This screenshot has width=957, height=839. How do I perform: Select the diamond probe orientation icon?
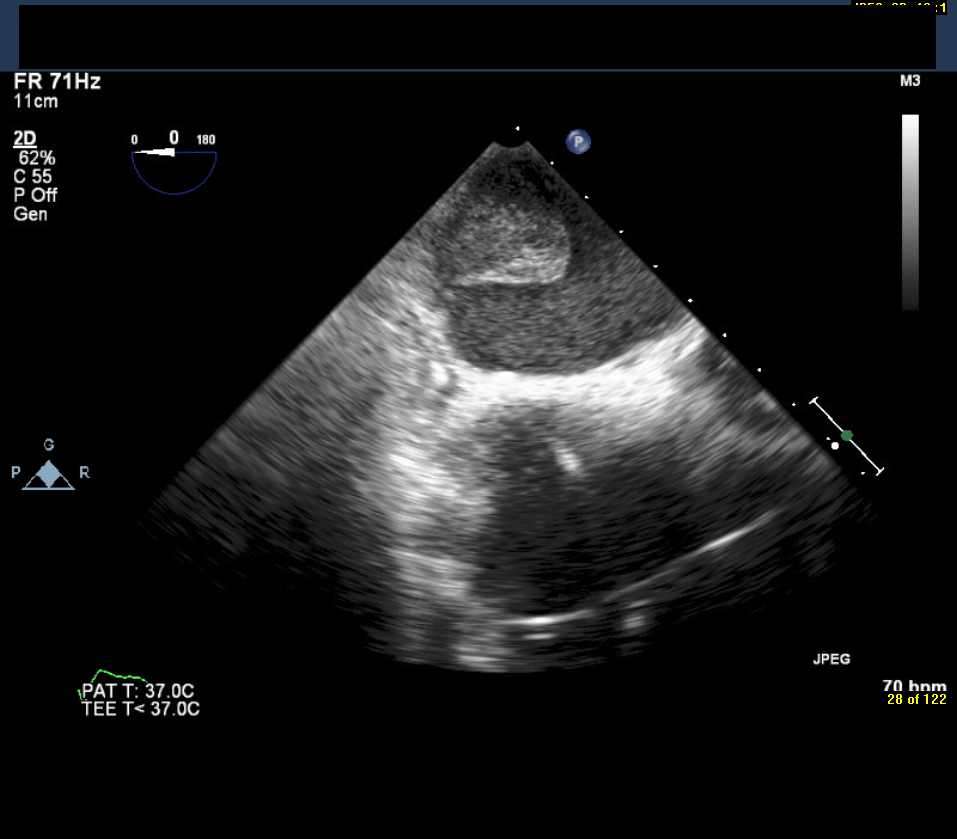click(x=49, y=474)
